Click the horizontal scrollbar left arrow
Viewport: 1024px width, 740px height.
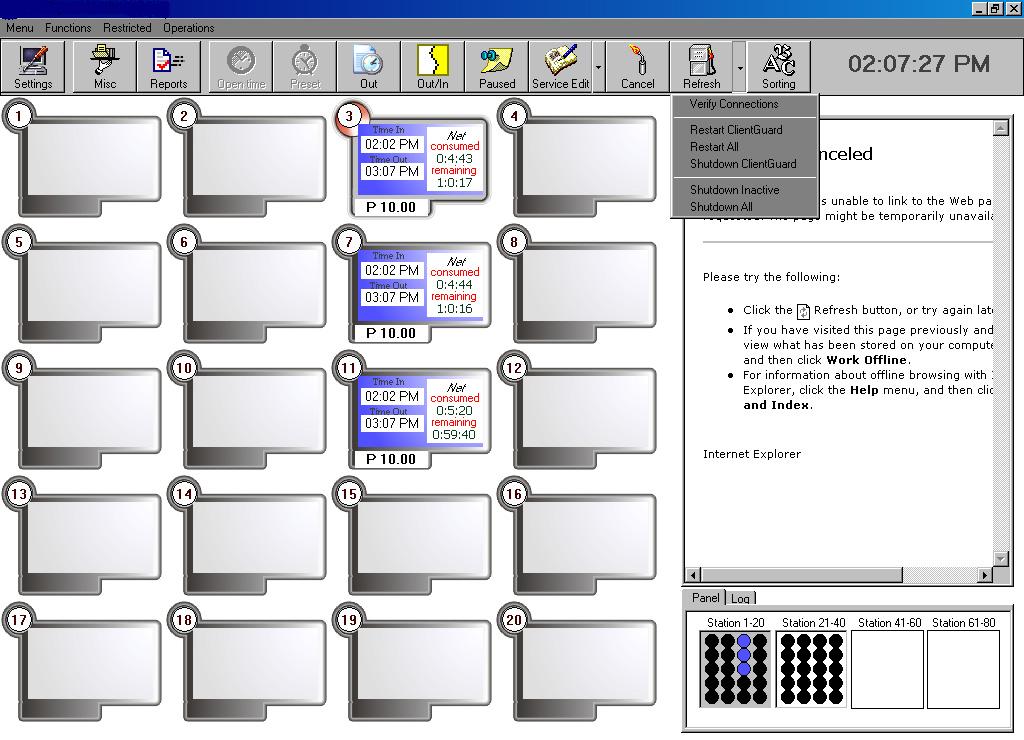(x=693, y=575)
